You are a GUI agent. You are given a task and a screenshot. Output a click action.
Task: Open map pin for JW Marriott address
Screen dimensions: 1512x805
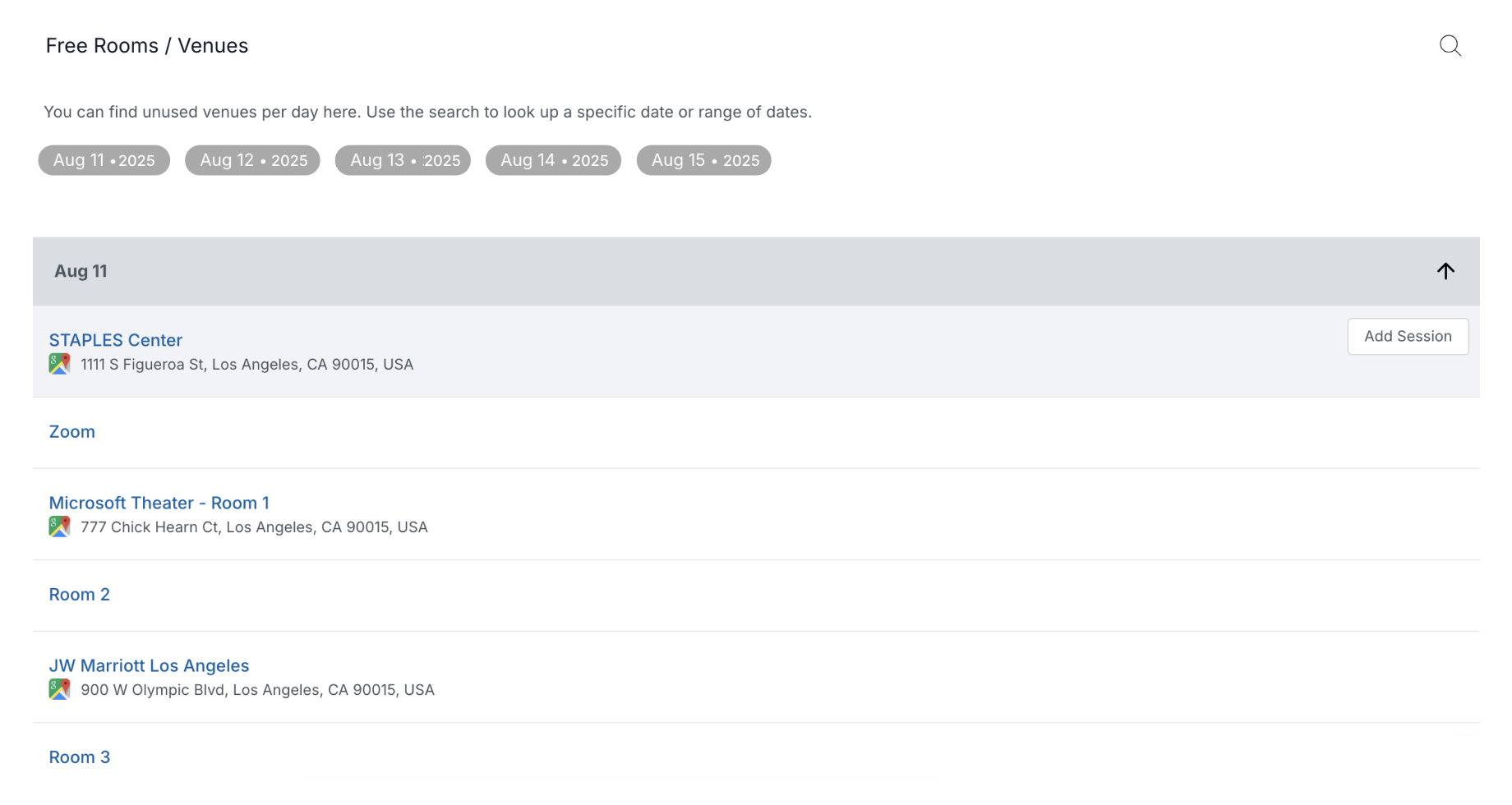tap(59, 689)
